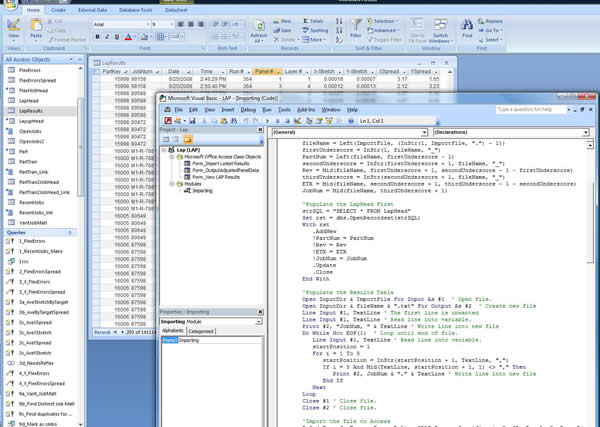The height and width of the screenshot is (427, 600).
Task: Center text in the Font group
Action: pyautogui.click(x=191, y=24)
